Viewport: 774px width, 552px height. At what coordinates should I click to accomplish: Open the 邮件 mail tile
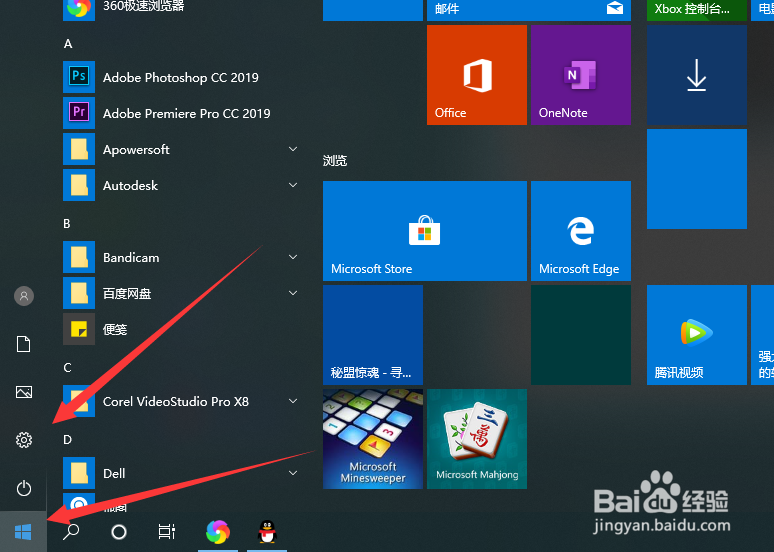(529, 10)
